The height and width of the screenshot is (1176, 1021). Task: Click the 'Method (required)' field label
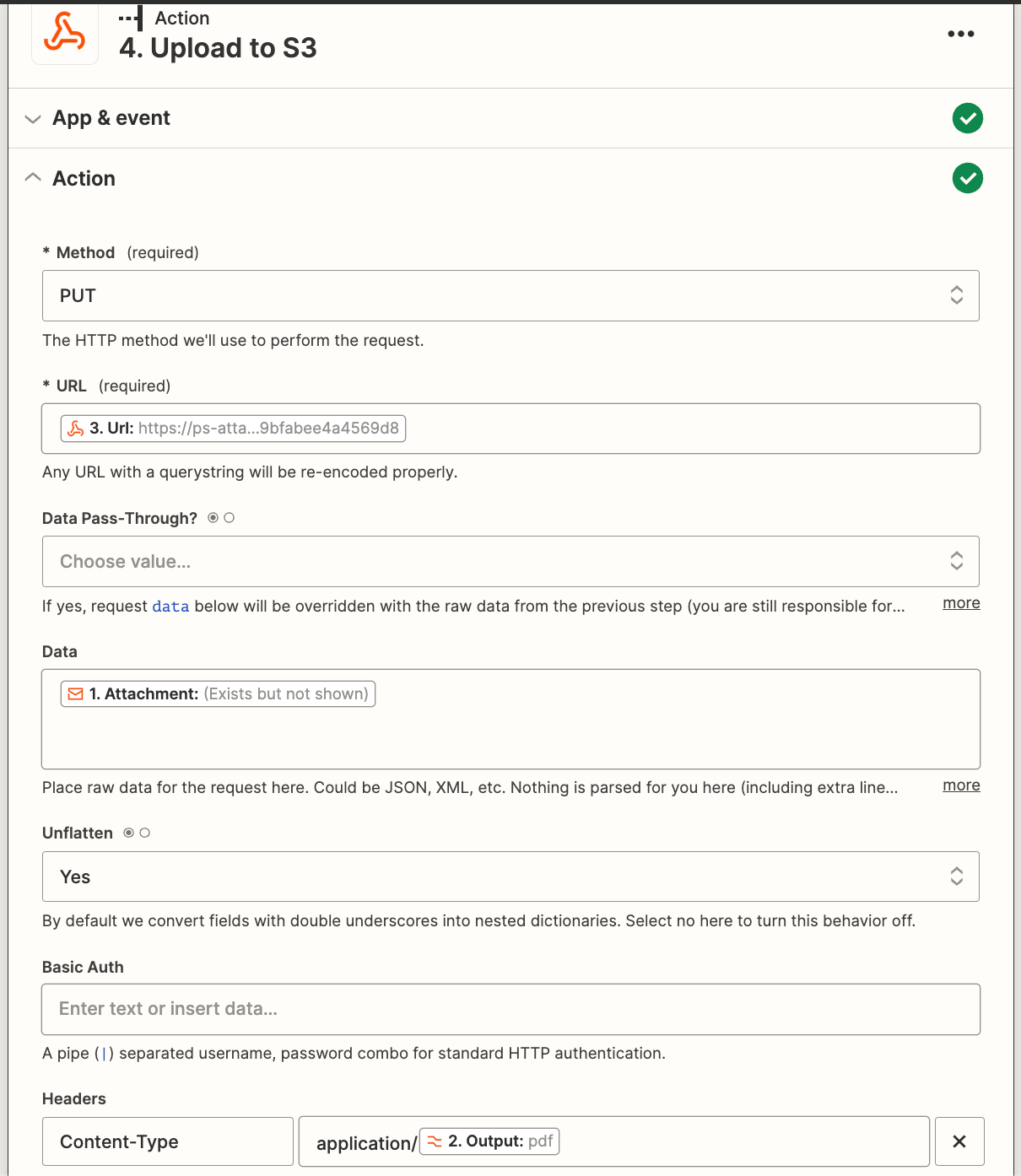coord(121,253)
